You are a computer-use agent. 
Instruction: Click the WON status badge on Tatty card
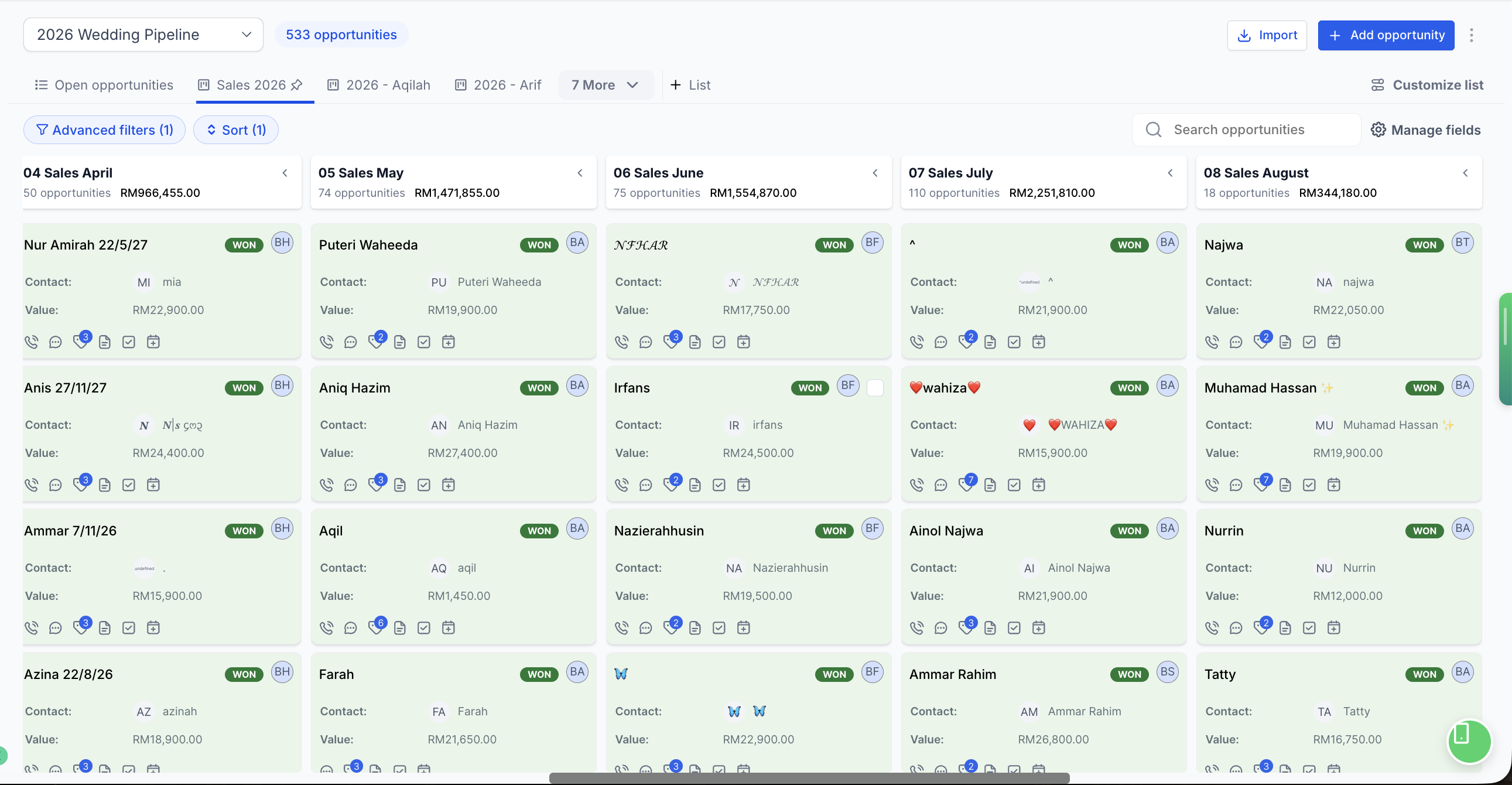[1425, 674]
